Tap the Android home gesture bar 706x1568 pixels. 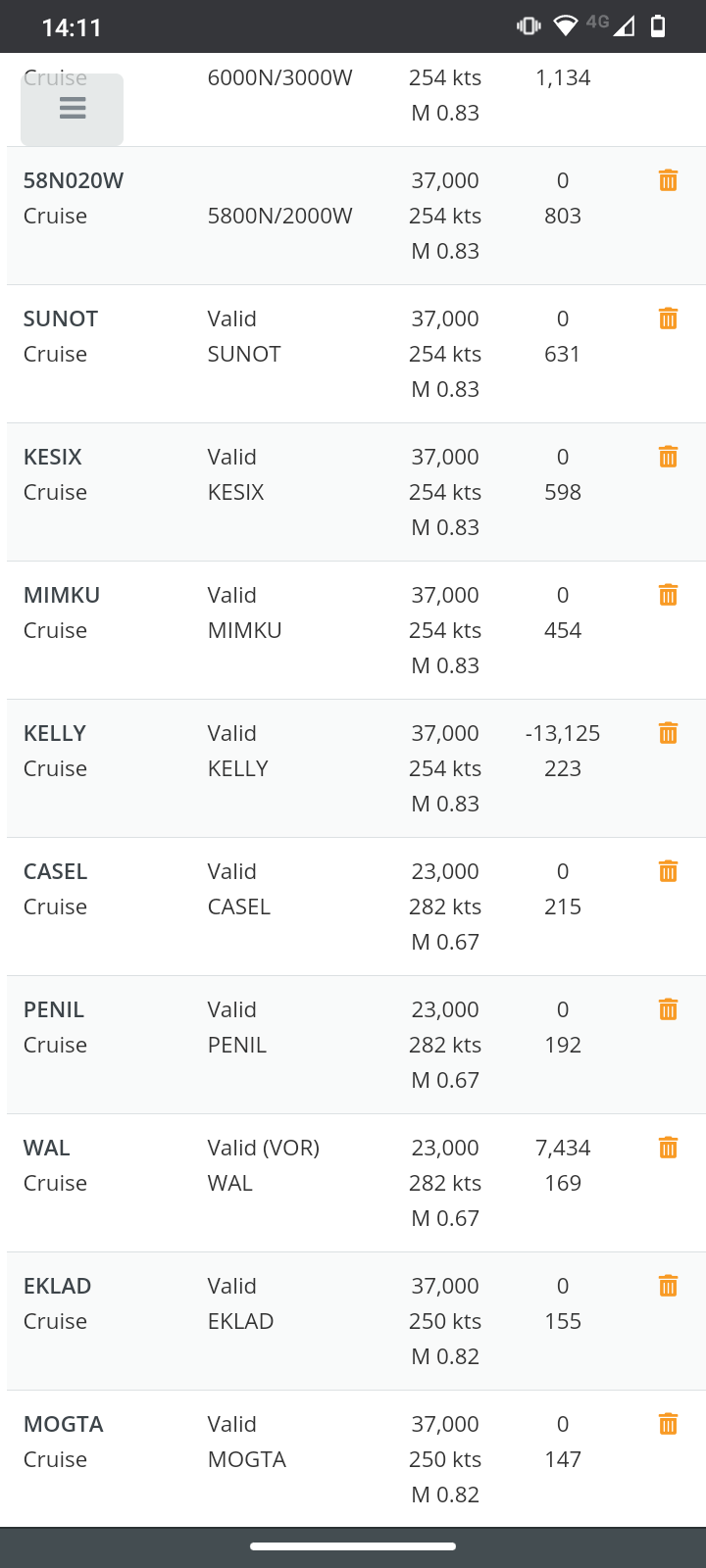pyautogui.click(x=353, y=1546)
